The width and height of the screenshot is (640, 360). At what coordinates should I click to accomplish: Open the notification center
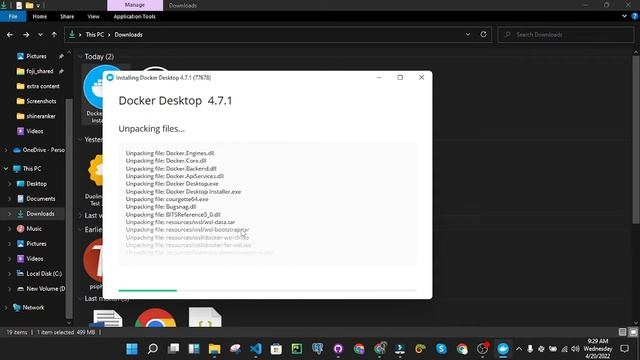624,349
